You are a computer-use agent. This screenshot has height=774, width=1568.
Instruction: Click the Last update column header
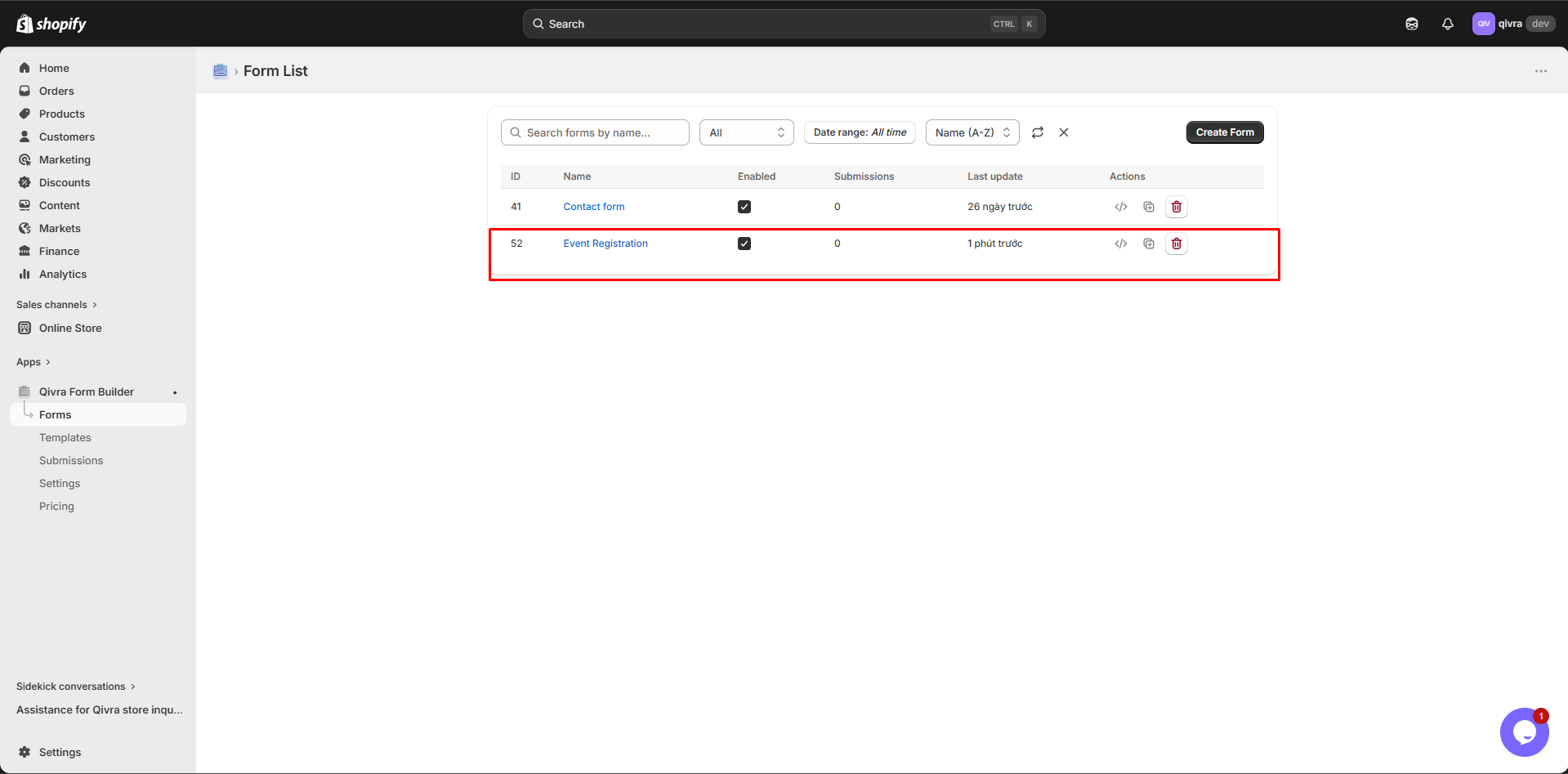click(x=995, y=177)
